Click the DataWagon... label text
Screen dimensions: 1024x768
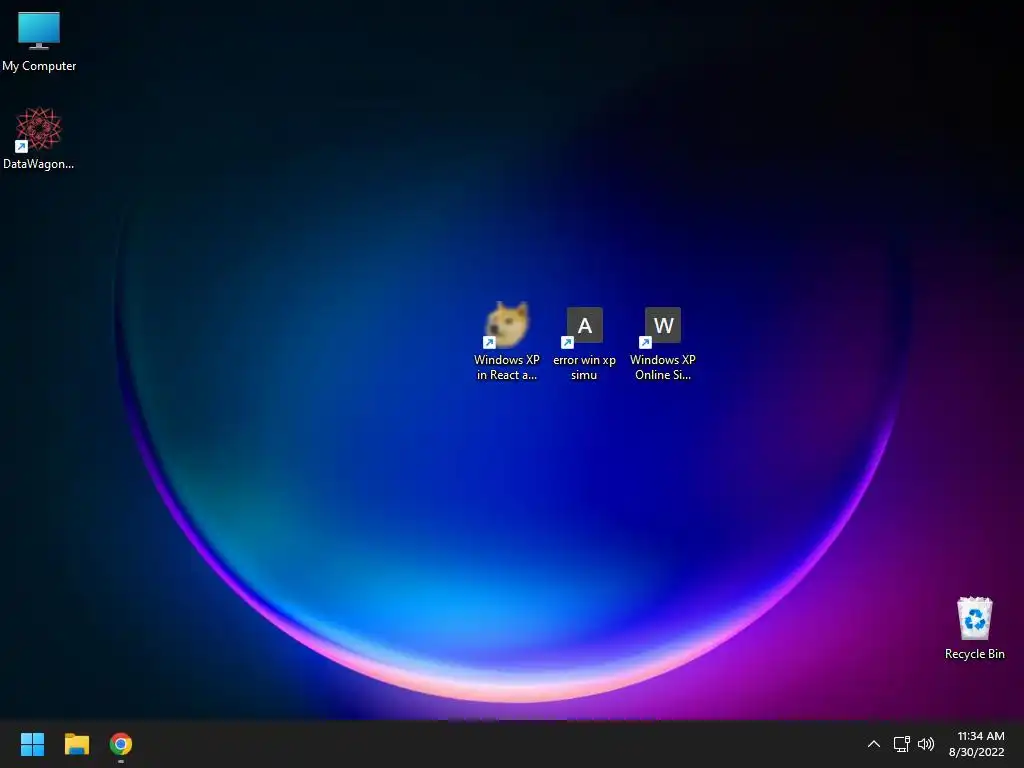pos(39,164)
